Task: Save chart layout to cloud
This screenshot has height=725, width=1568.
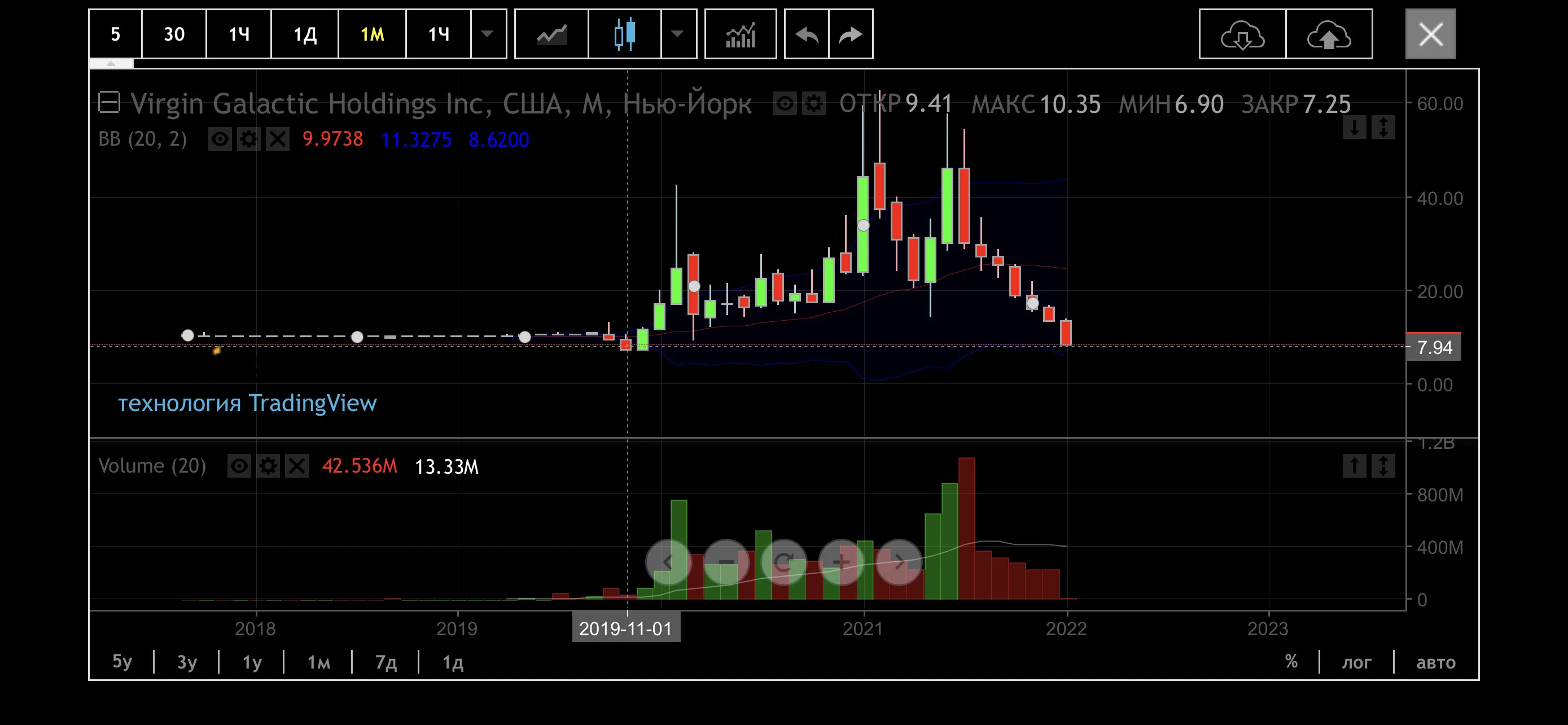Action: click(1329, 34)
